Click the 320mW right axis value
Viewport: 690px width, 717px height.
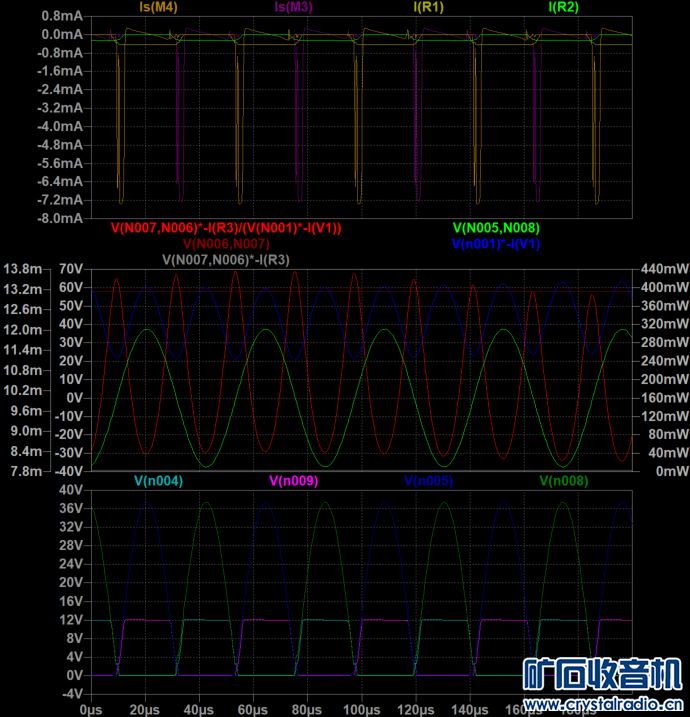(665, 324)
